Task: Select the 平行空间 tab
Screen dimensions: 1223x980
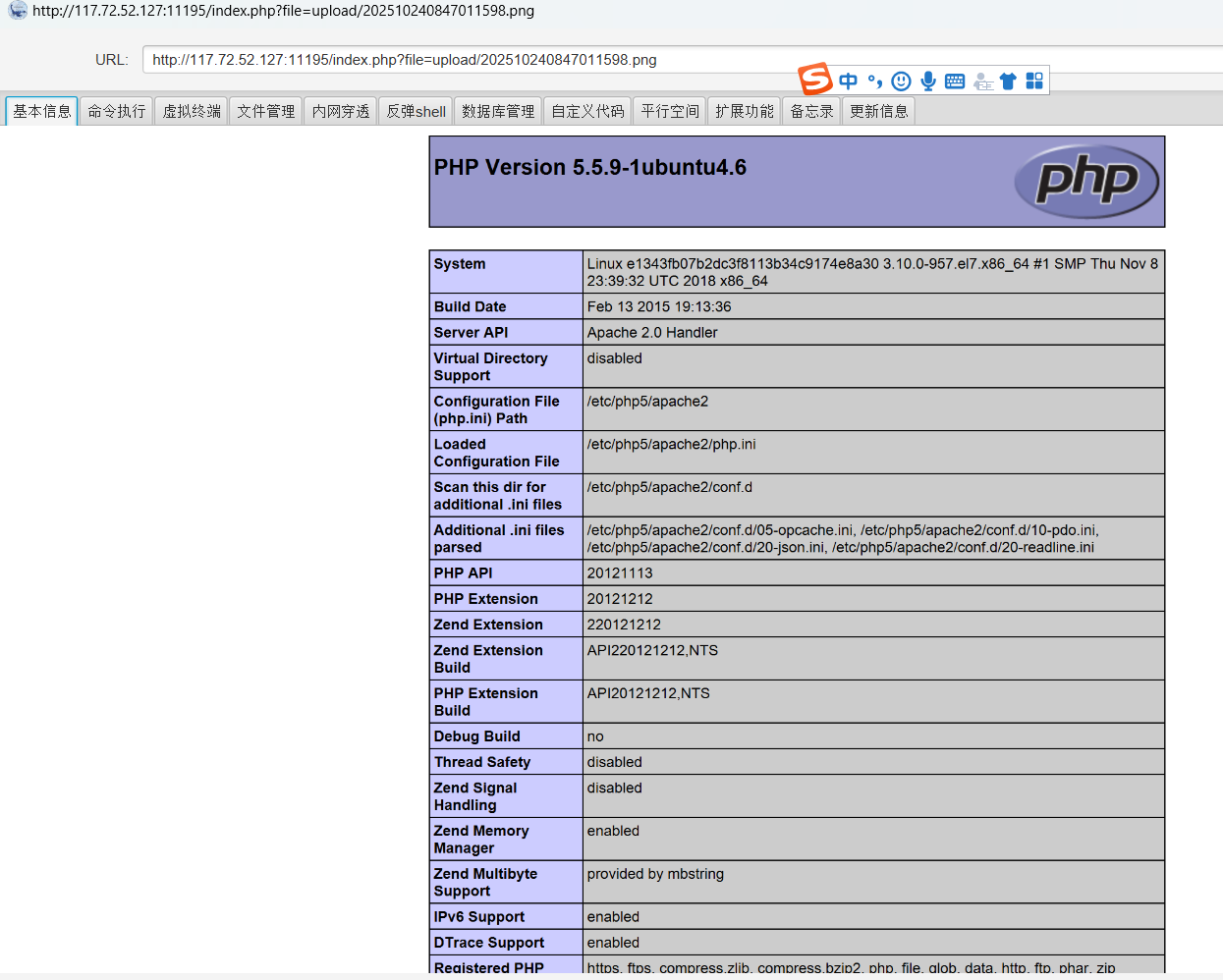Action: (670, 111)
